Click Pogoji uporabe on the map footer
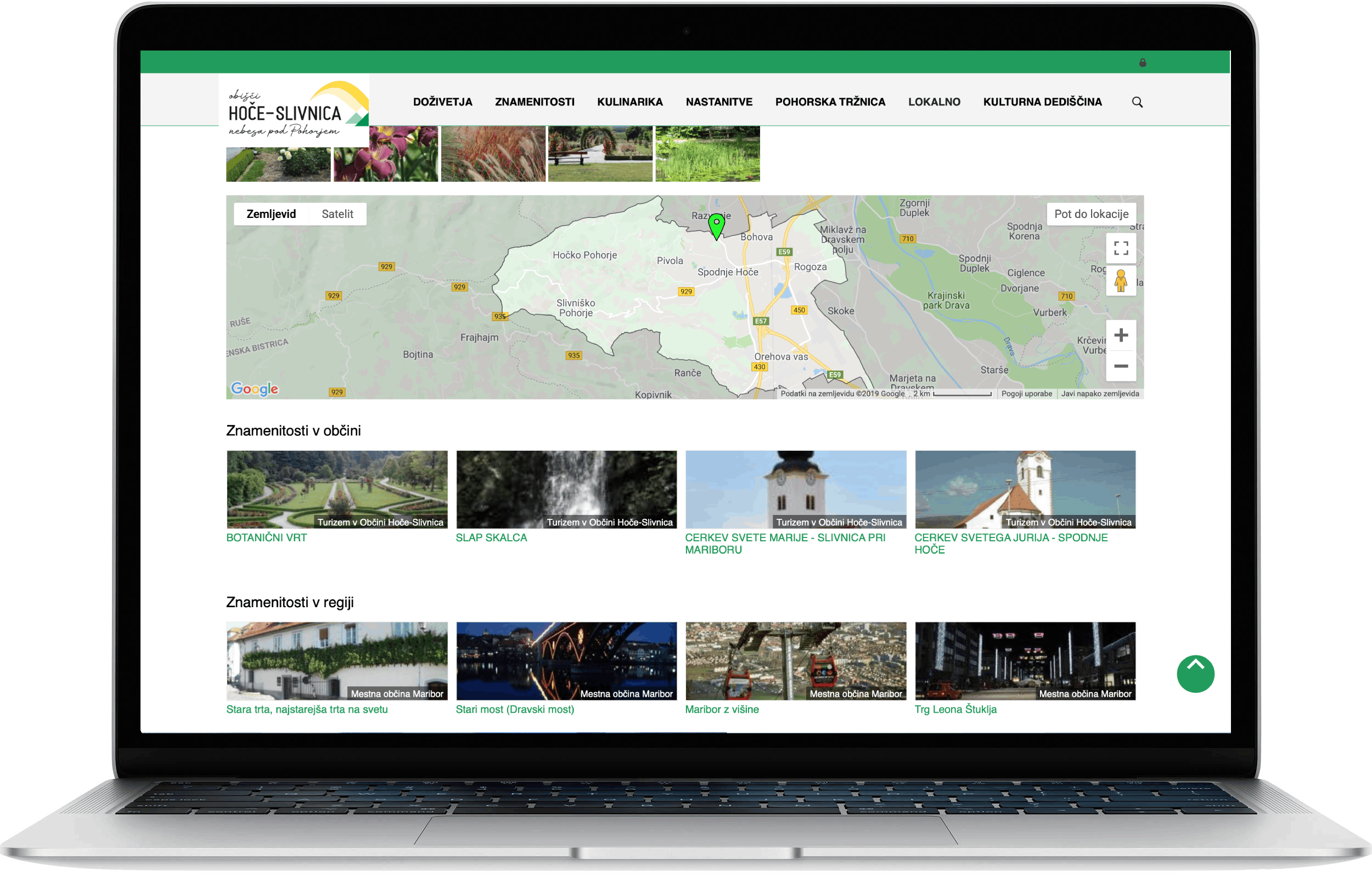 pos(1026,394)
